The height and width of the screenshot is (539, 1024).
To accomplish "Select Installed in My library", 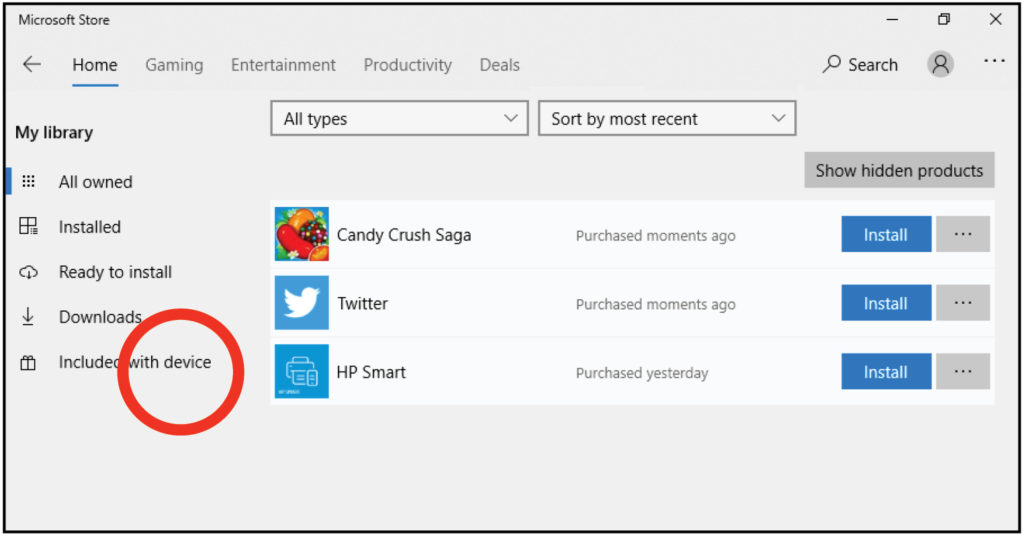I will [x=89, y=227].
